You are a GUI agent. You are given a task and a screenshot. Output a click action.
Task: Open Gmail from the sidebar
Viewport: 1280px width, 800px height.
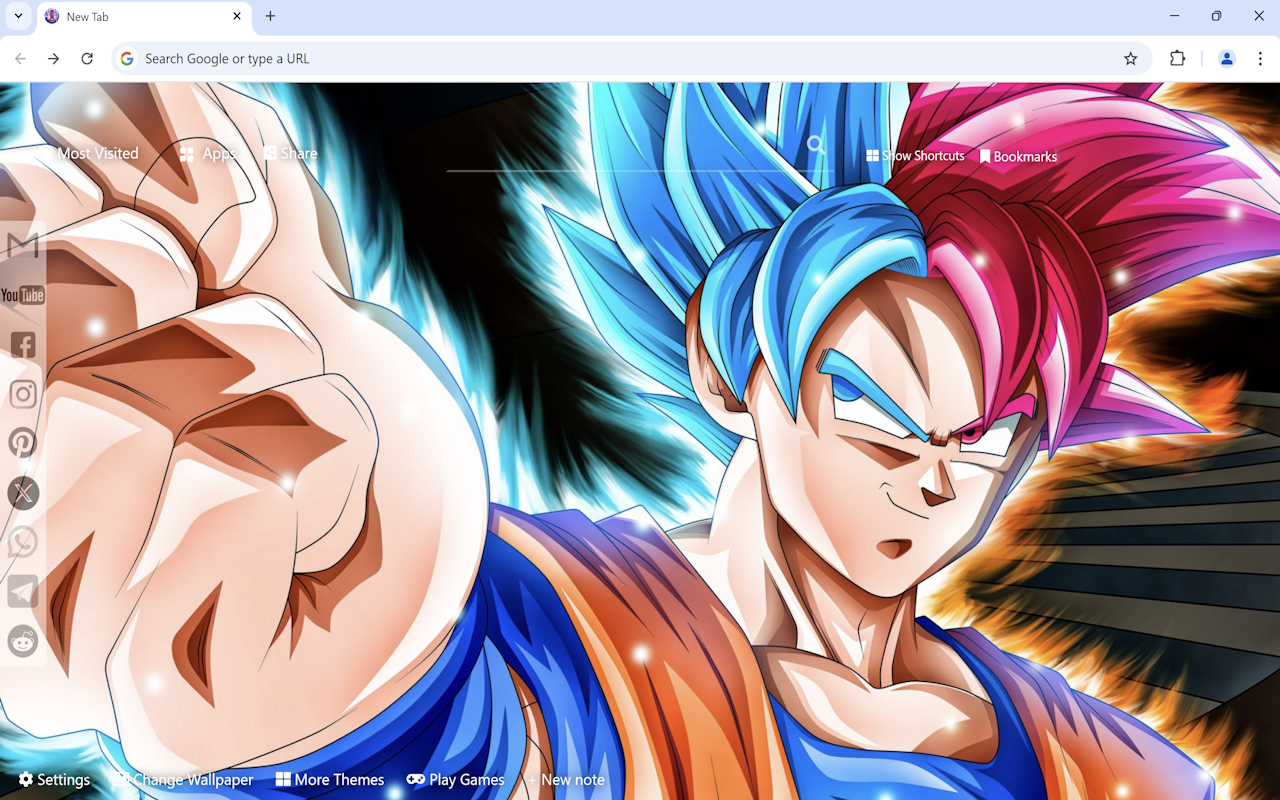23,245
